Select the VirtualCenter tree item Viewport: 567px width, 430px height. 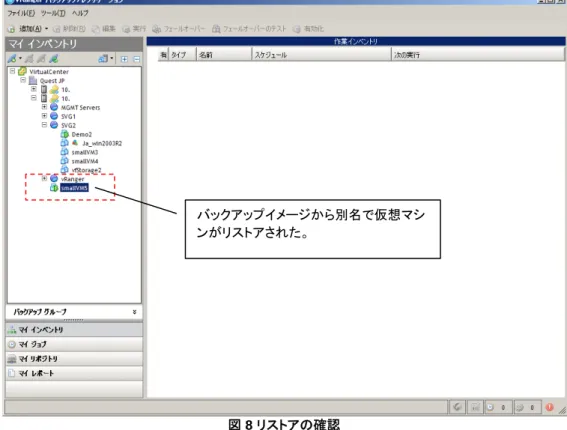tap(49, 72)
